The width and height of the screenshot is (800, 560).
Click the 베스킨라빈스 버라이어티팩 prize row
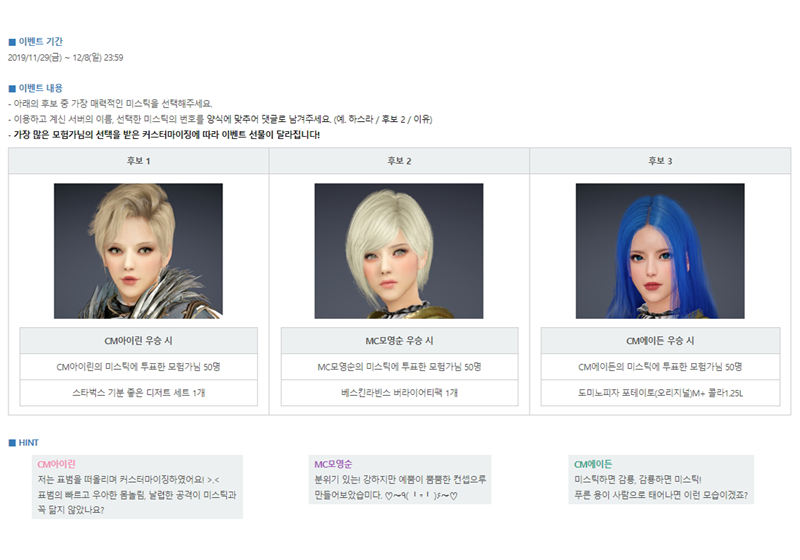point(399,393)
